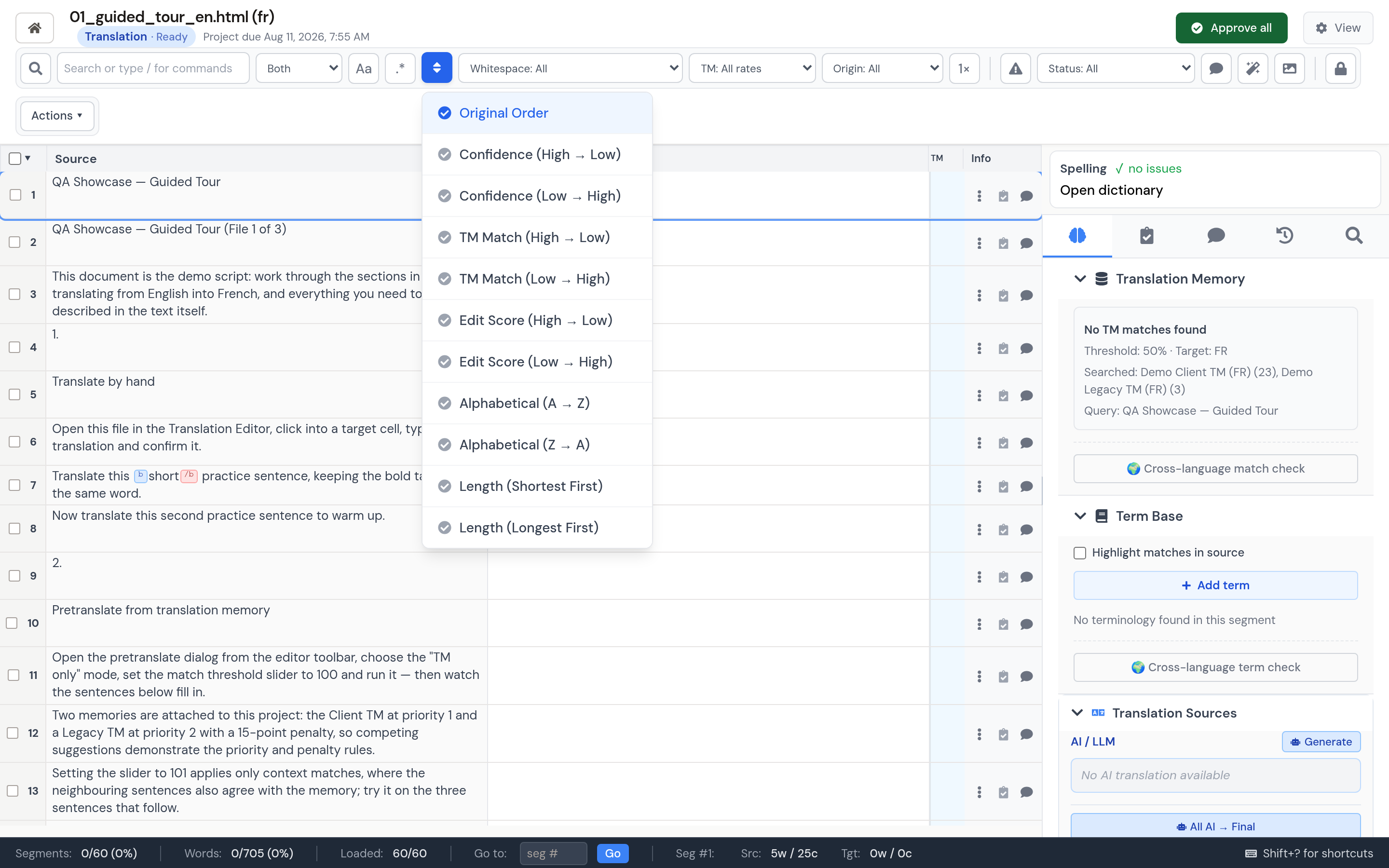Image resolution: width=1389 pixels, height=868 pixels.
Task: Open comment bubble for segment 7
Action: click(1027, 486)
